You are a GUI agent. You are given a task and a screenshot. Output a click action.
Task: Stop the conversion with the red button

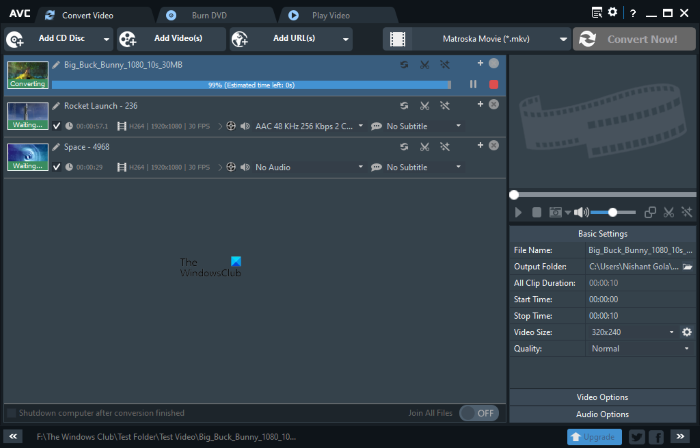click(x=494, y=84)
